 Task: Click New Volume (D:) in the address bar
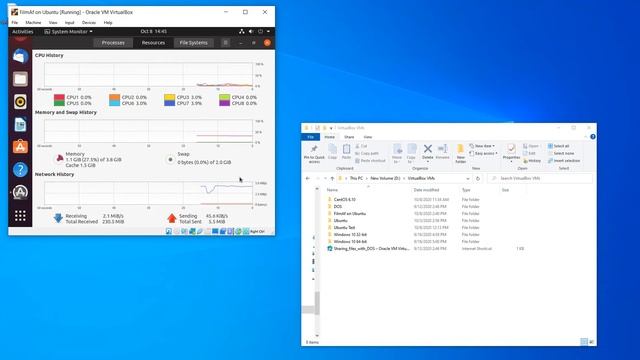click(385, 178)
